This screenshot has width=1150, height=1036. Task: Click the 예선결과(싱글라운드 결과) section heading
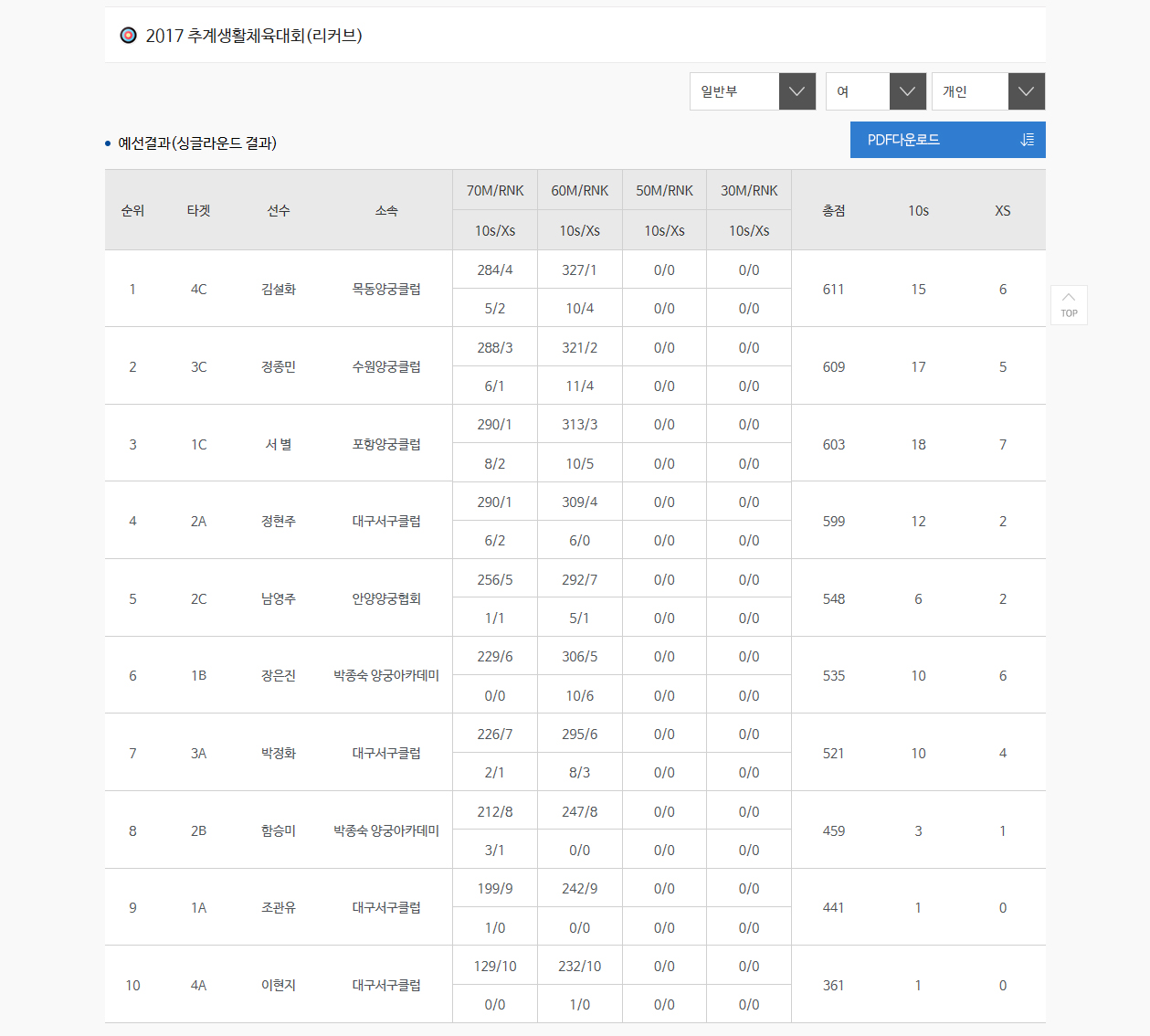tap(197, 143)
